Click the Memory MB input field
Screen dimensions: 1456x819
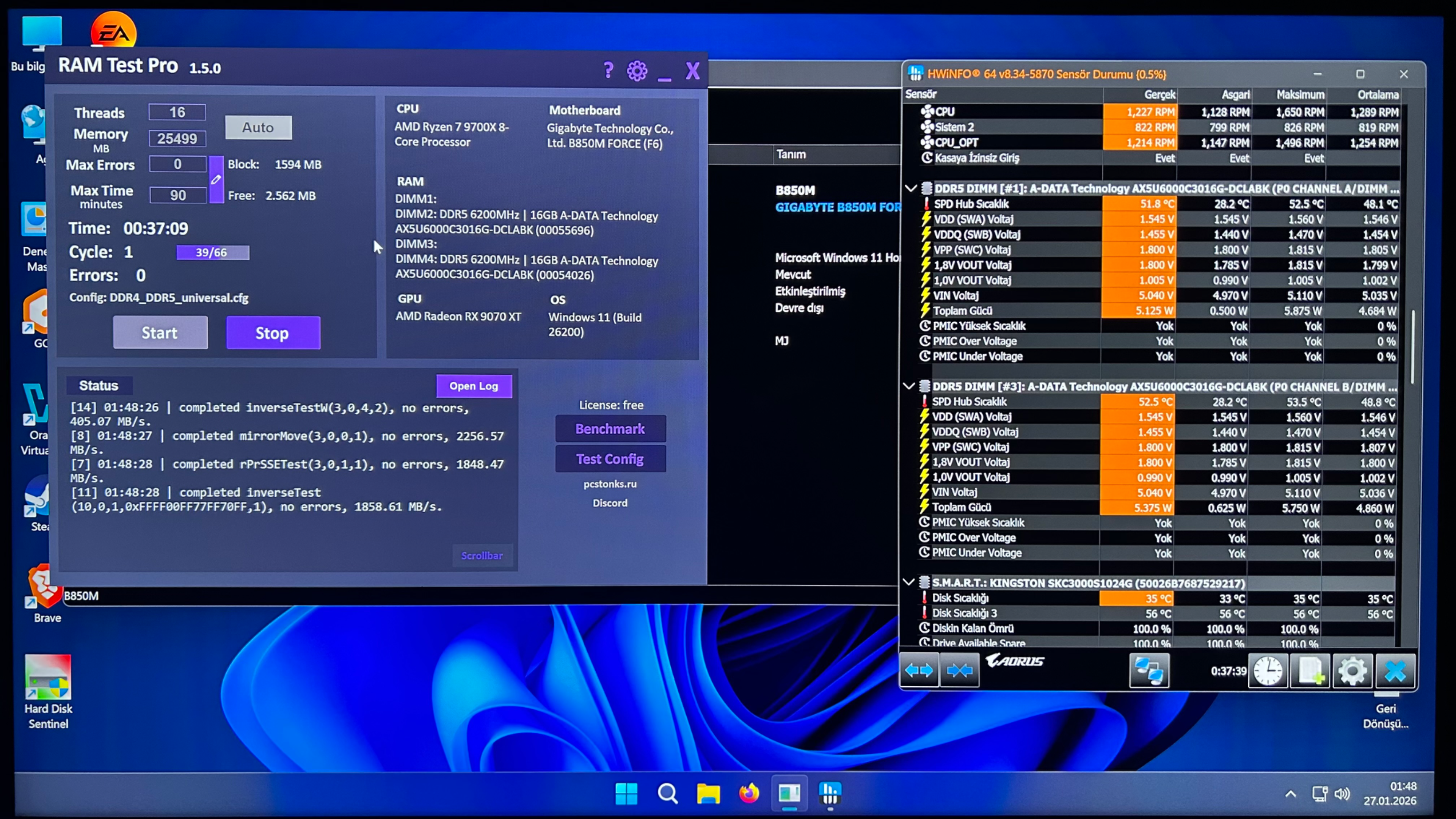point(177,138)
